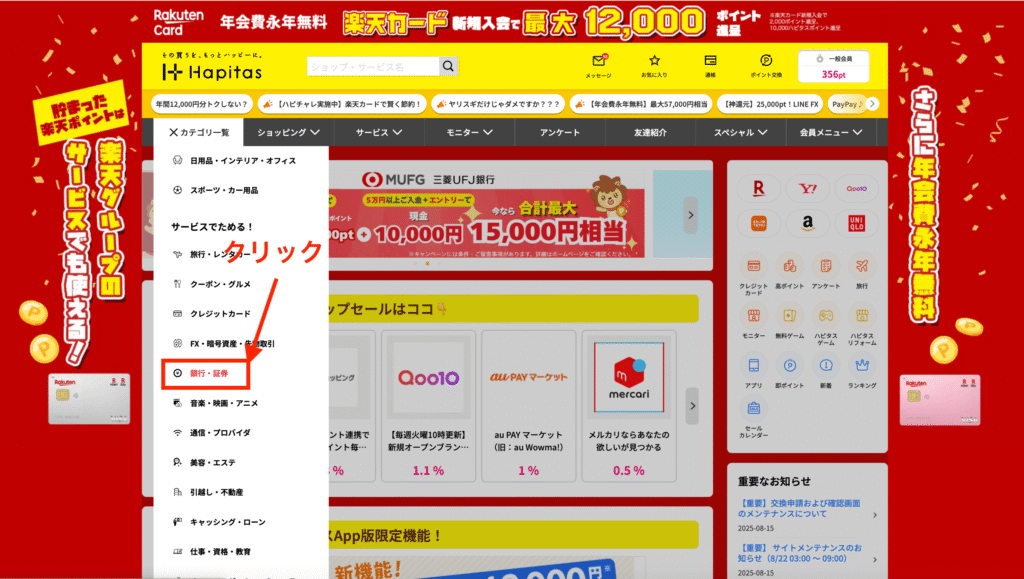Click the Hapitas logo
Screen dimensions: 1024x579
pyautogui.click(x=212, y=68)
